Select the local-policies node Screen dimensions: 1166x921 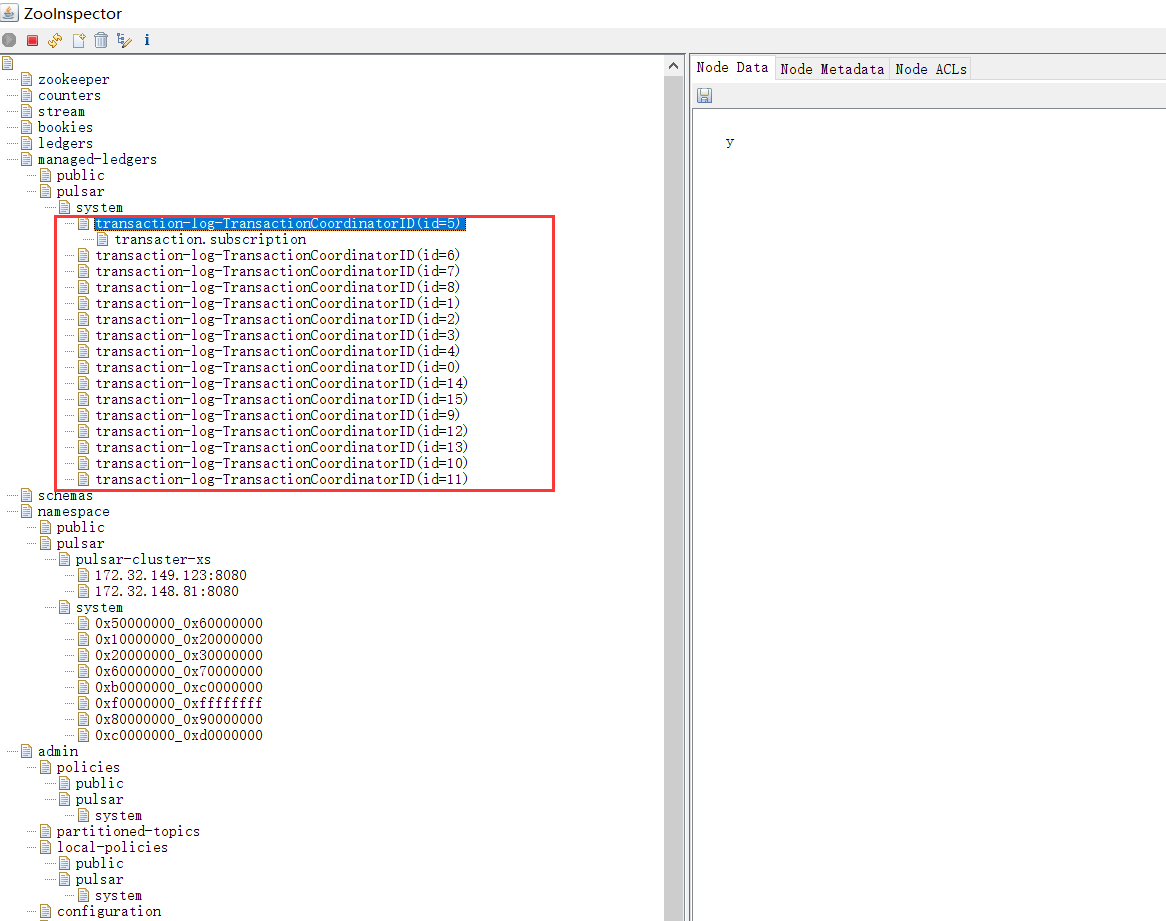[112, 847]
